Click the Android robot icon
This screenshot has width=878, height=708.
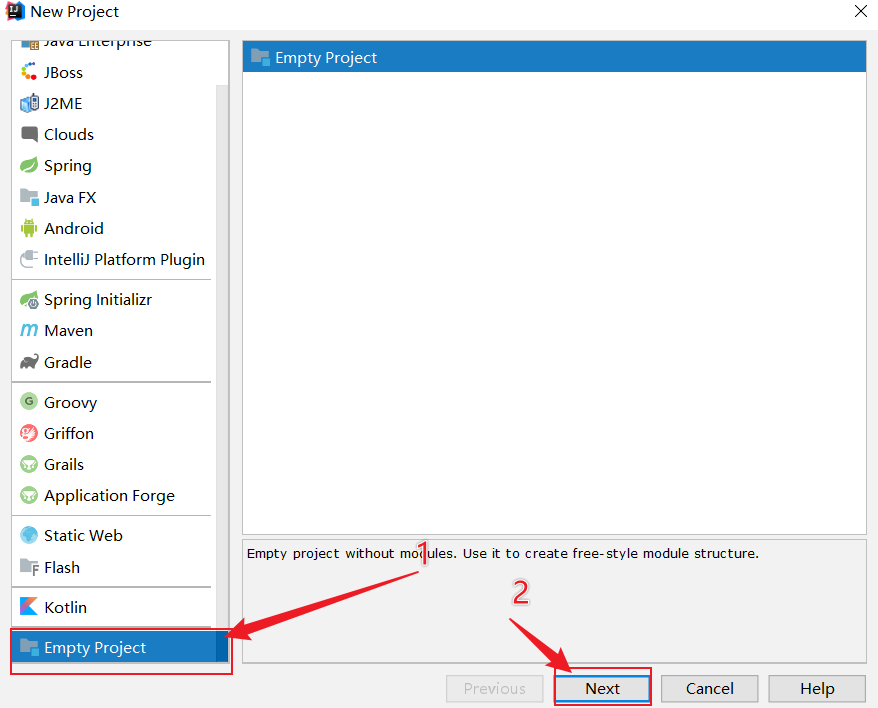tap(29, 229)
